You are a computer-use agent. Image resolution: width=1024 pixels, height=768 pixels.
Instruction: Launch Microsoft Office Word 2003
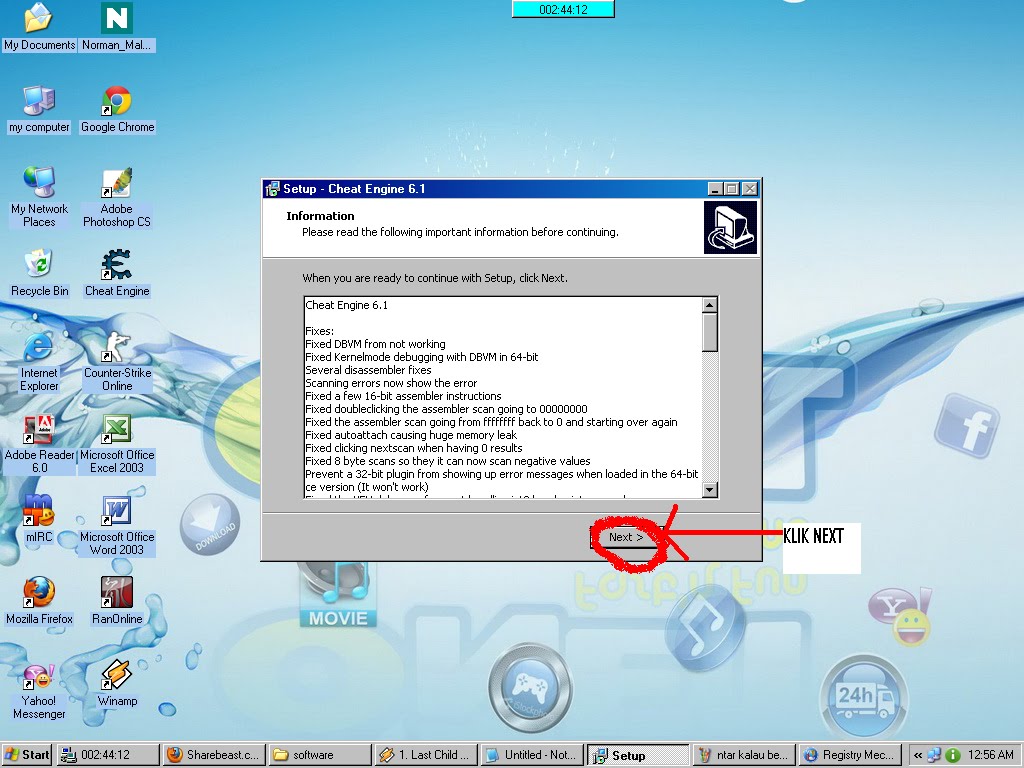pos(117,526)
